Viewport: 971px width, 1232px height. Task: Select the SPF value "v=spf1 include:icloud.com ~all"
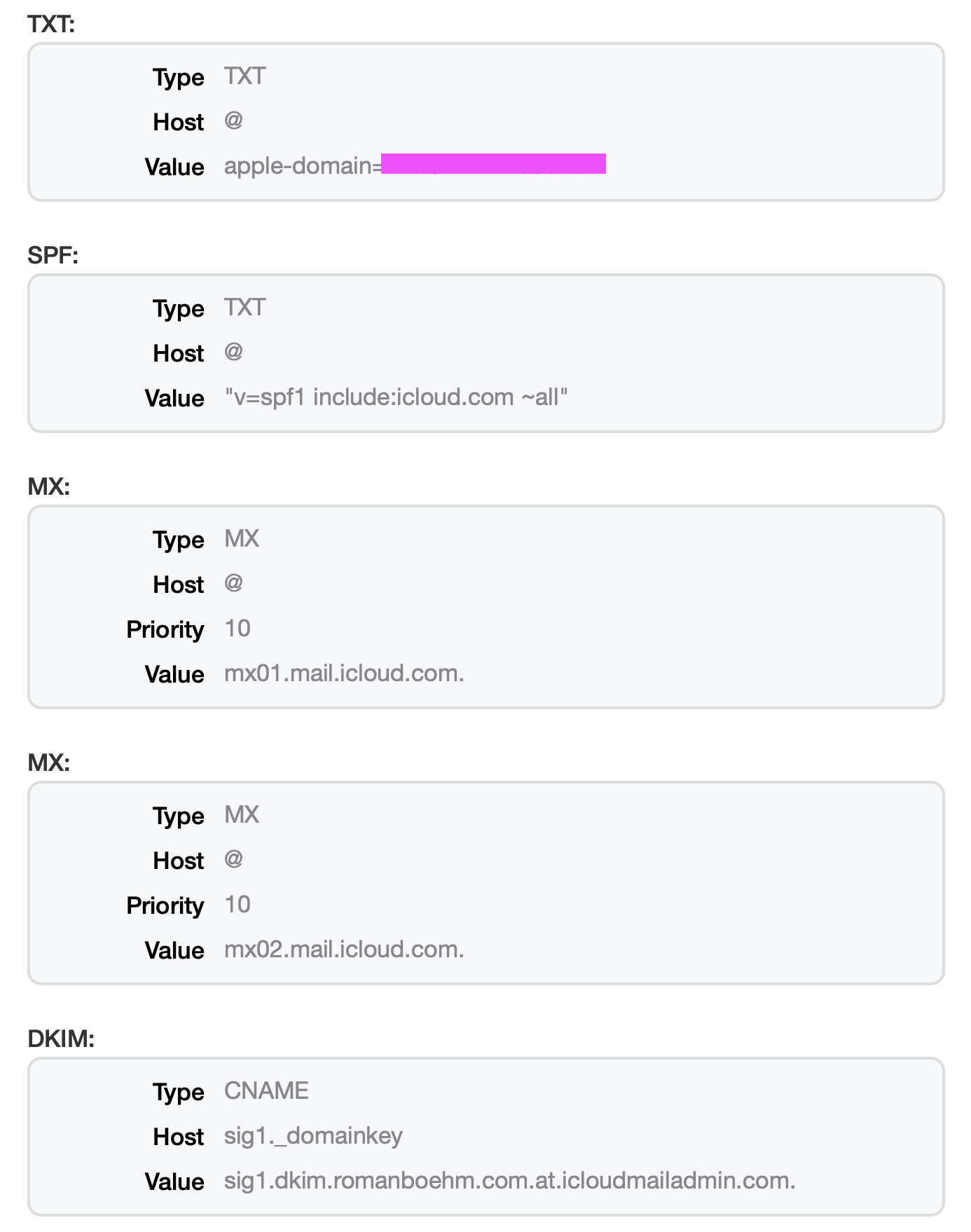396,397
